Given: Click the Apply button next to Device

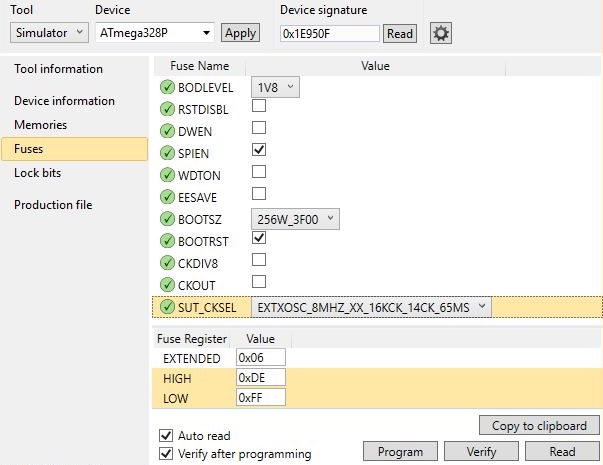Looking at the screenshot, I should (240, 33).
